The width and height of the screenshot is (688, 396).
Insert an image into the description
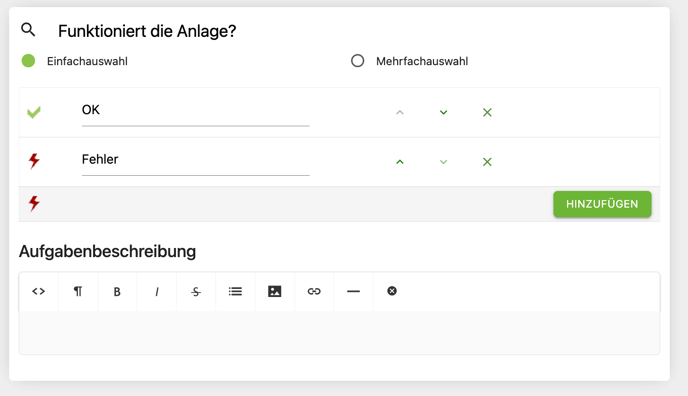point(275,291)
